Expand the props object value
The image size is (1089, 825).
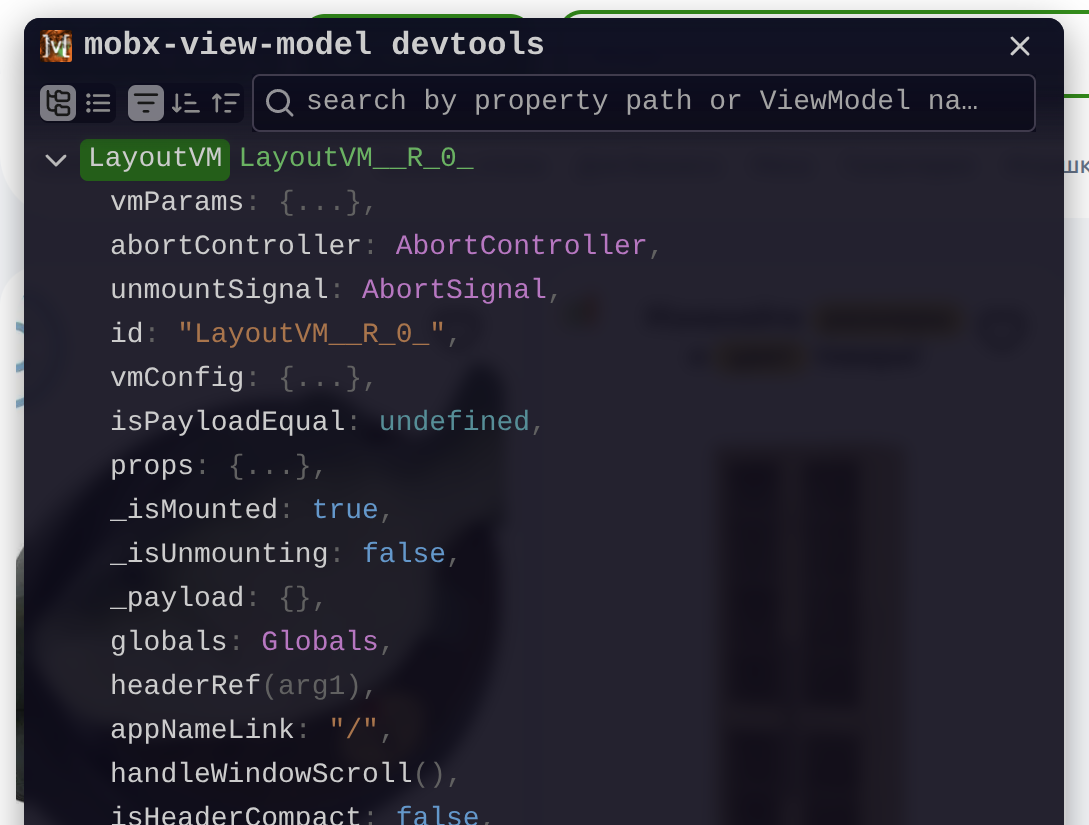point(269,466)
